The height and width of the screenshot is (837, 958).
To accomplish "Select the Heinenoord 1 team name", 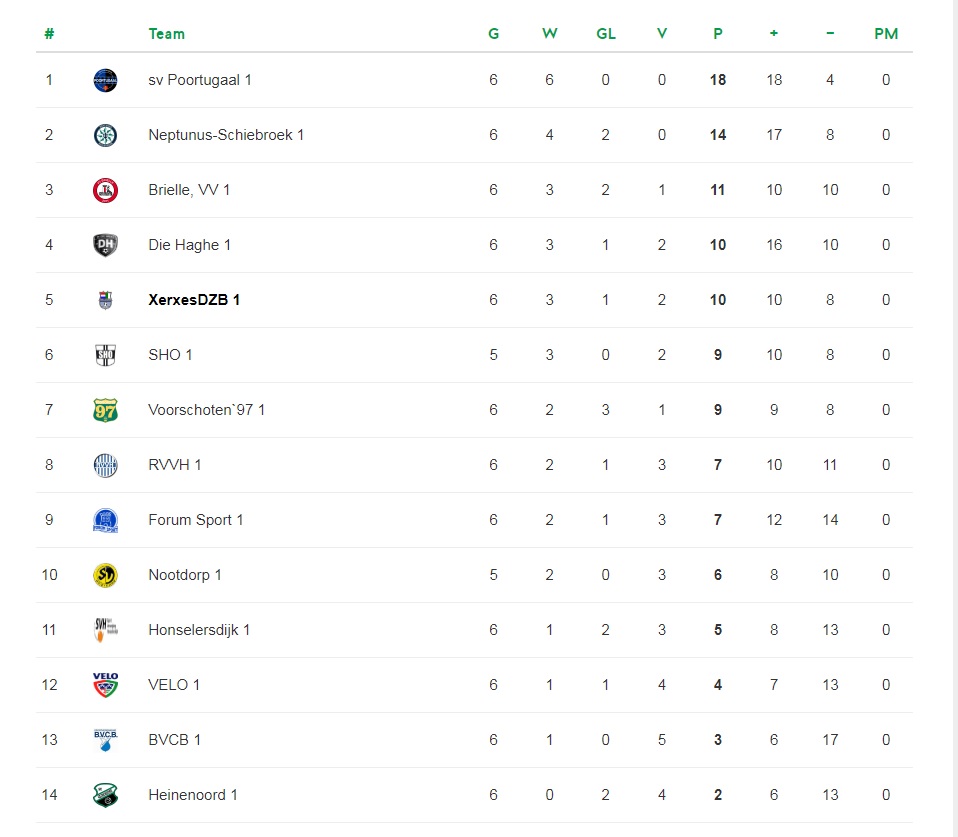I will click(193, 795).
